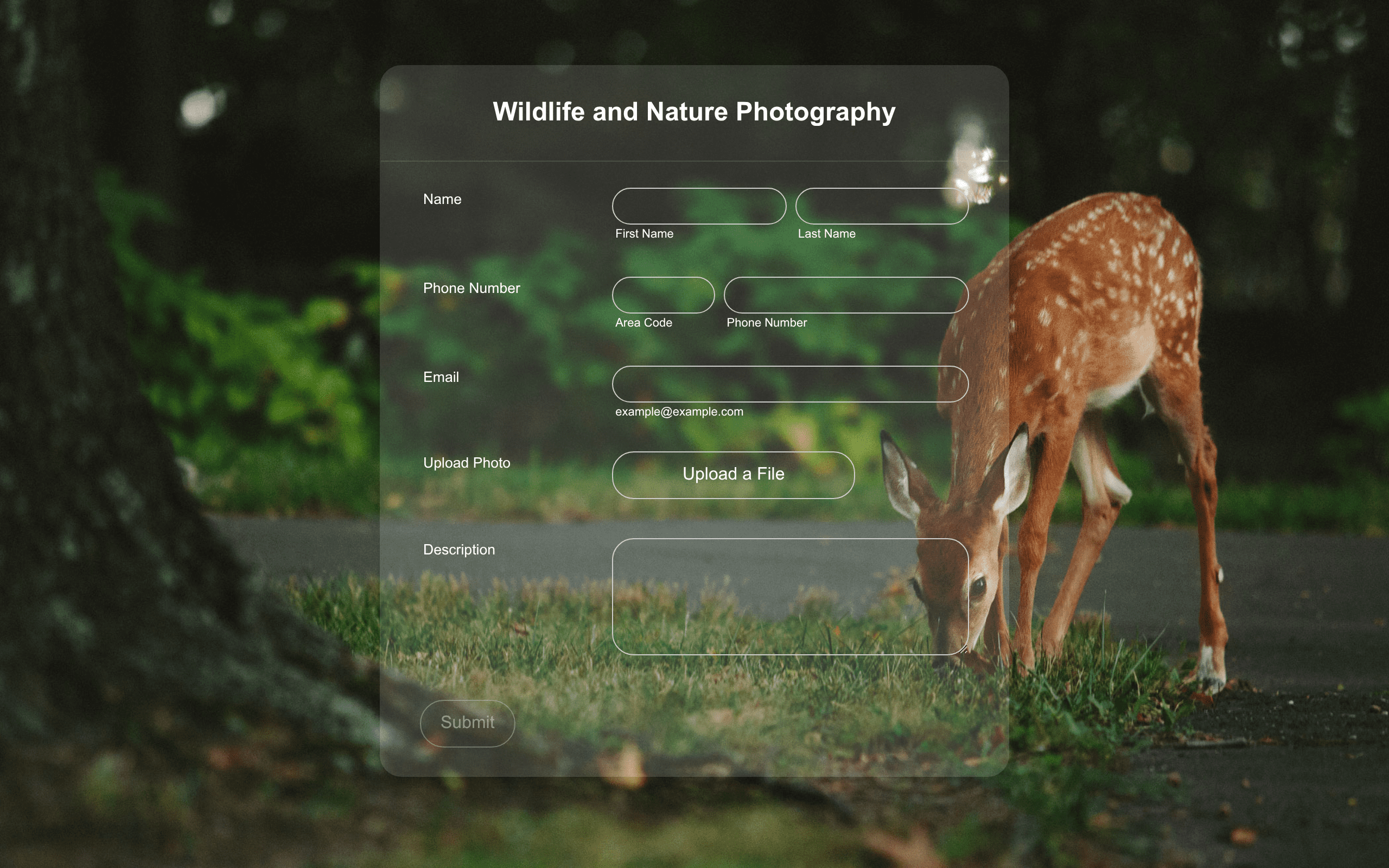
Task: Click the Email label text
Action: [441, 377]
